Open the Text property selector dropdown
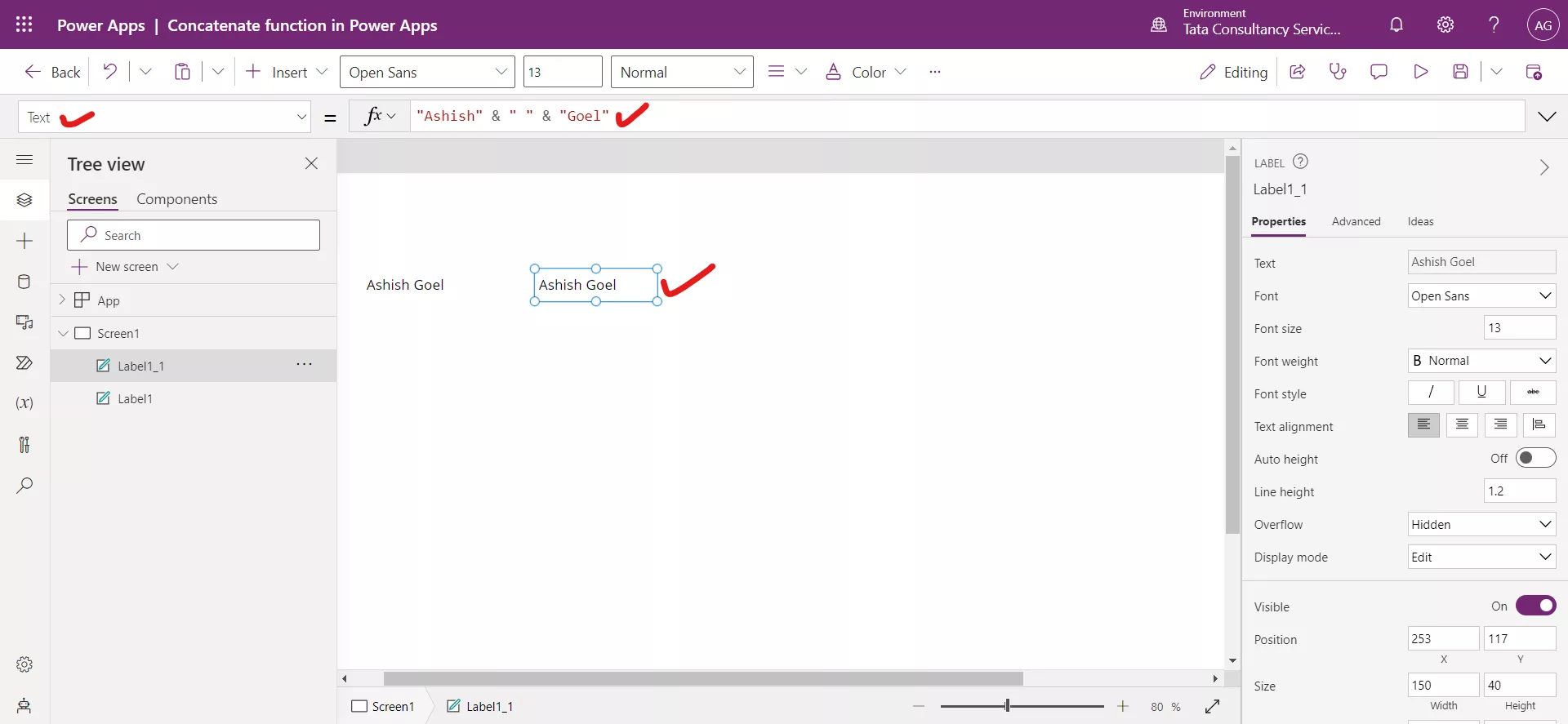This screenshot has width=1568, height=724. coord(164,117)
